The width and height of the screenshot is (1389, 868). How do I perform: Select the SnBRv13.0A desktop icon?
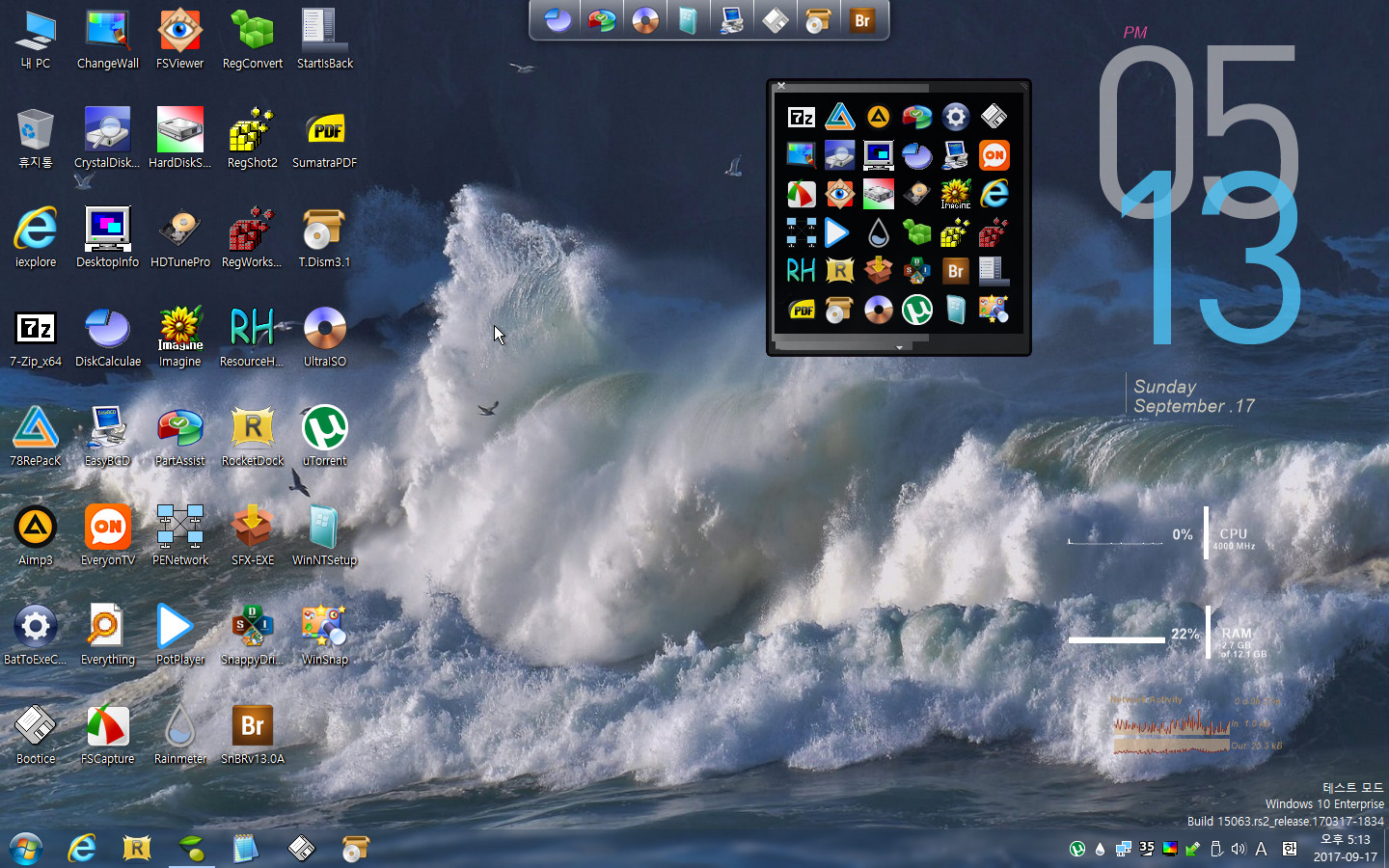[253, 735]
